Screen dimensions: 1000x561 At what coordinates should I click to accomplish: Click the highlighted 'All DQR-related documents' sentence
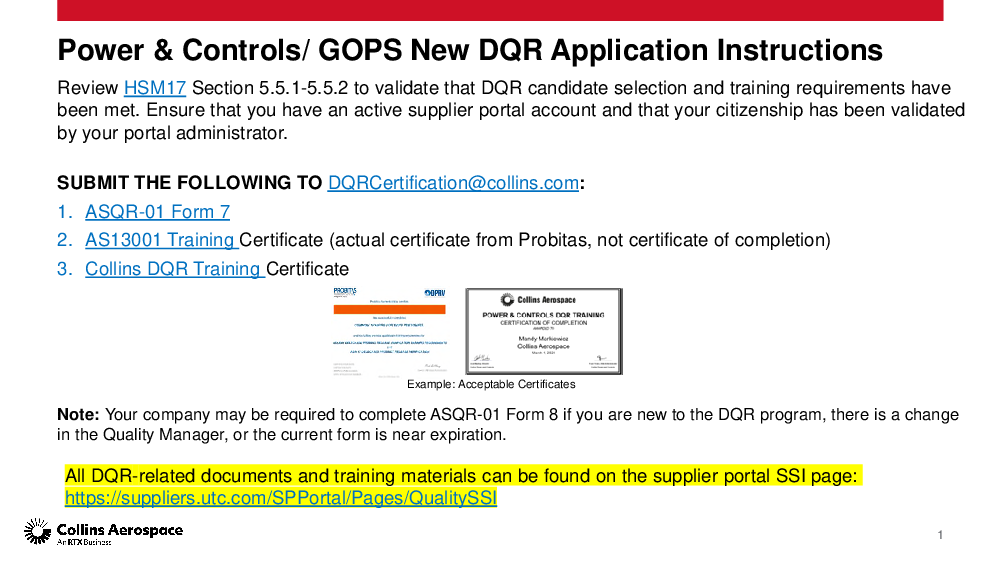(x=461, y=476)
